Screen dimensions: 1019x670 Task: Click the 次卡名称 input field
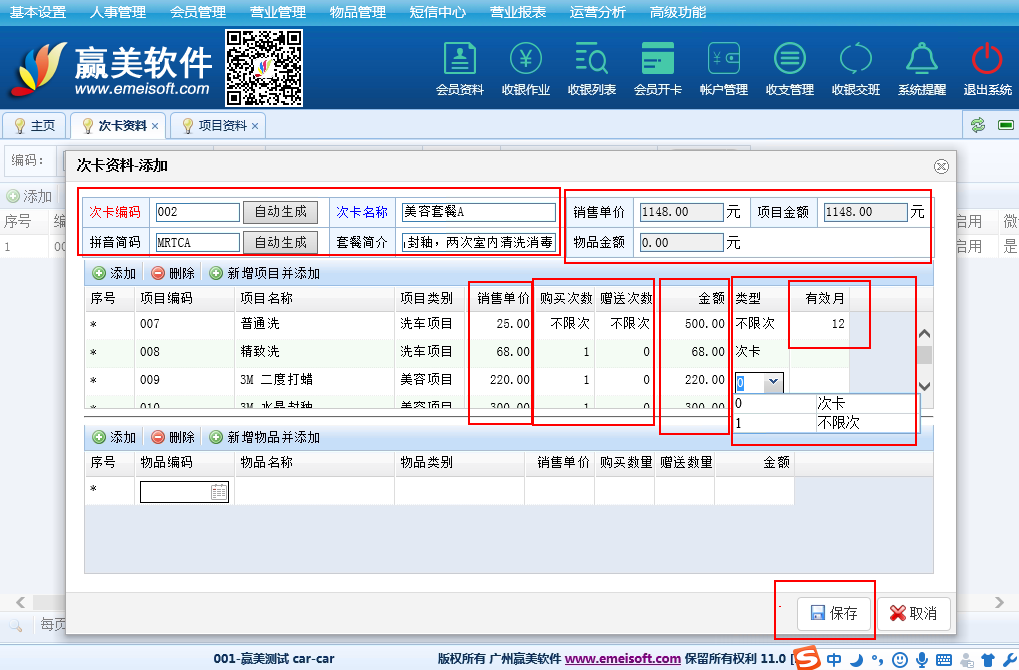477,212
